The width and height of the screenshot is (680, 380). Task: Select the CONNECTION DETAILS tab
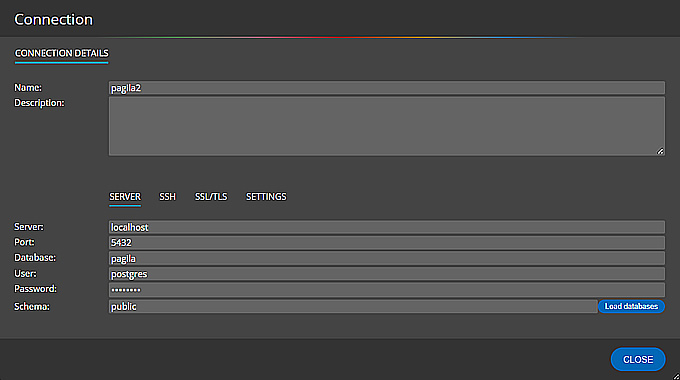[x=62, y=53]
